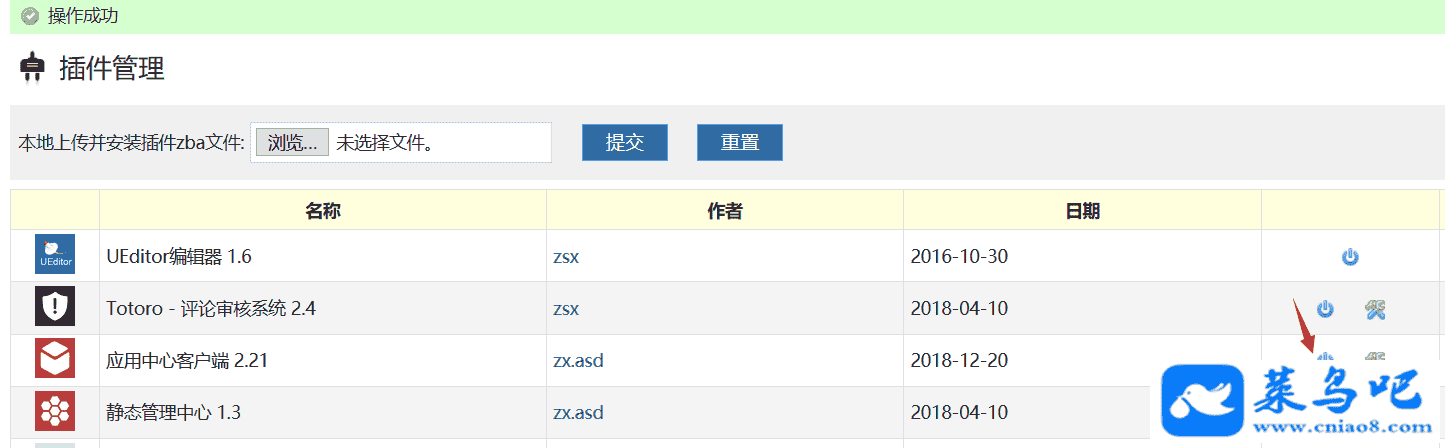1445x448 pixels.
Task: Click the UEditor plugin logo thumbnail
Action: click(x=55, y=255)
